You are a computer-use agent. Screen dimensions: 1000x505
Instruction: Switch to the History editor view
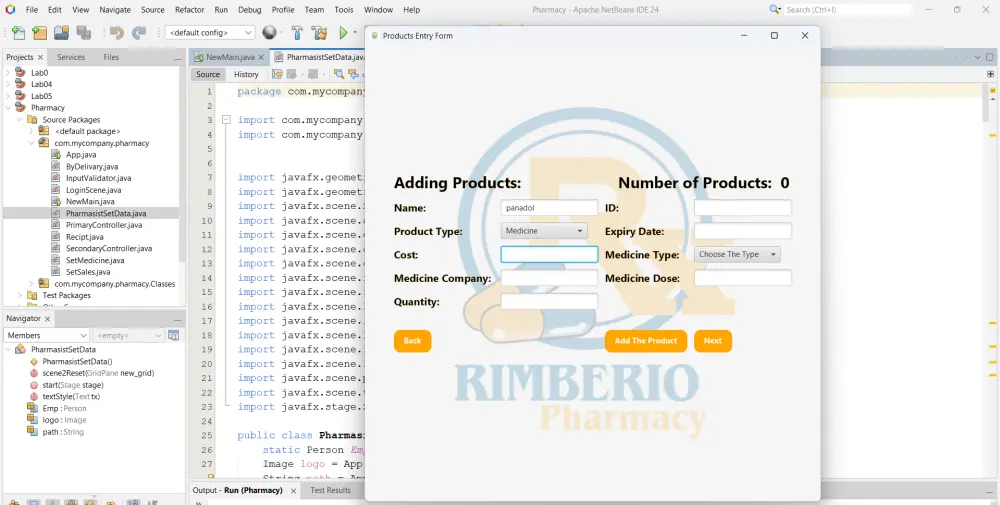pyautogui.click(x=246, y=75)
